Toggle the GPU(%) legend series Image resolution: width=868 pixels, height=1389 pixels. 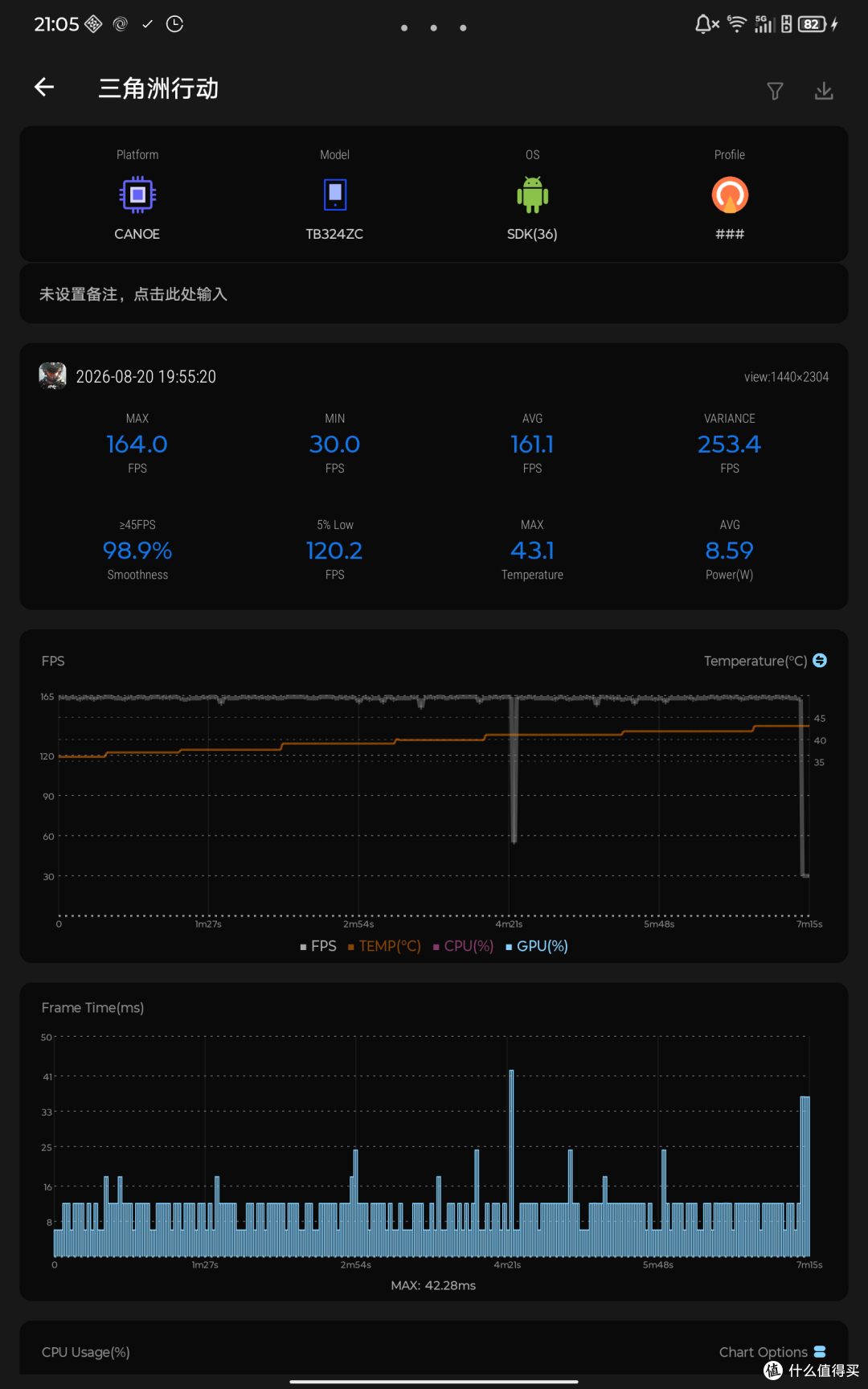[536, 946]
